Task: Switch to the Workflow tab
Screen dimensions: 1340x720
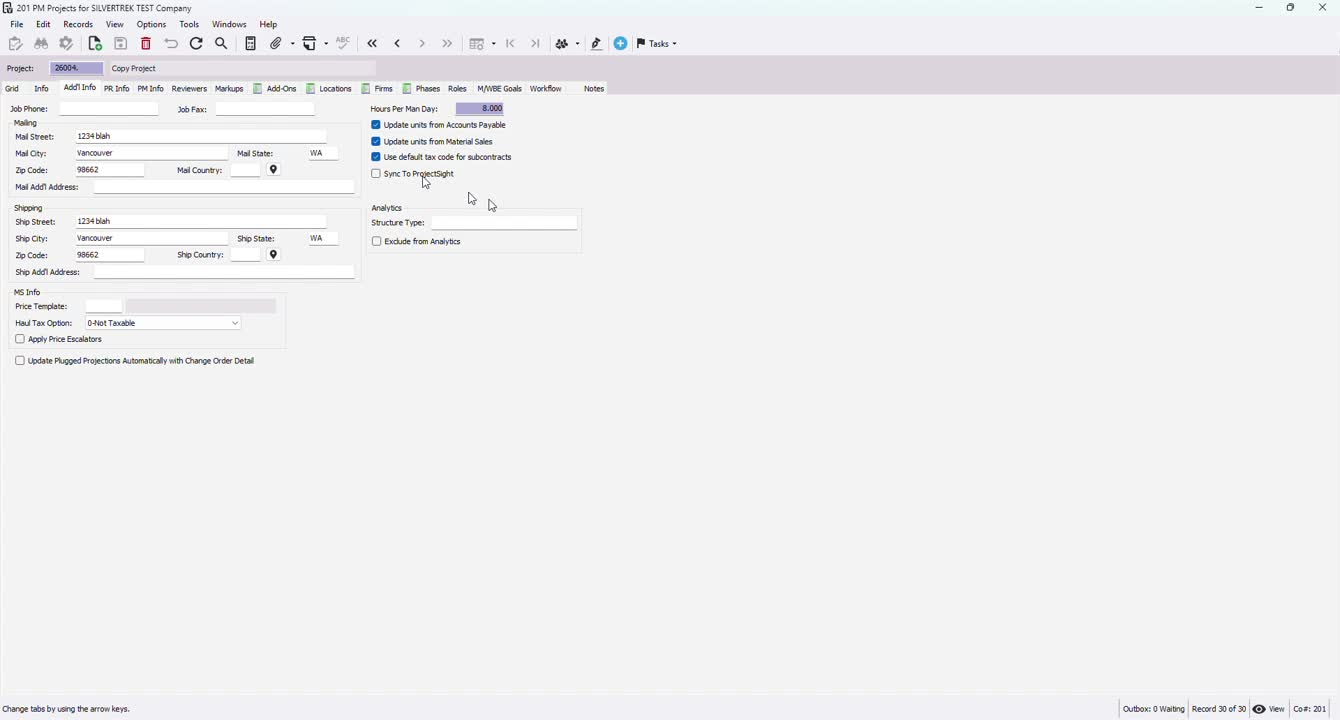Action: pos(546,89)
